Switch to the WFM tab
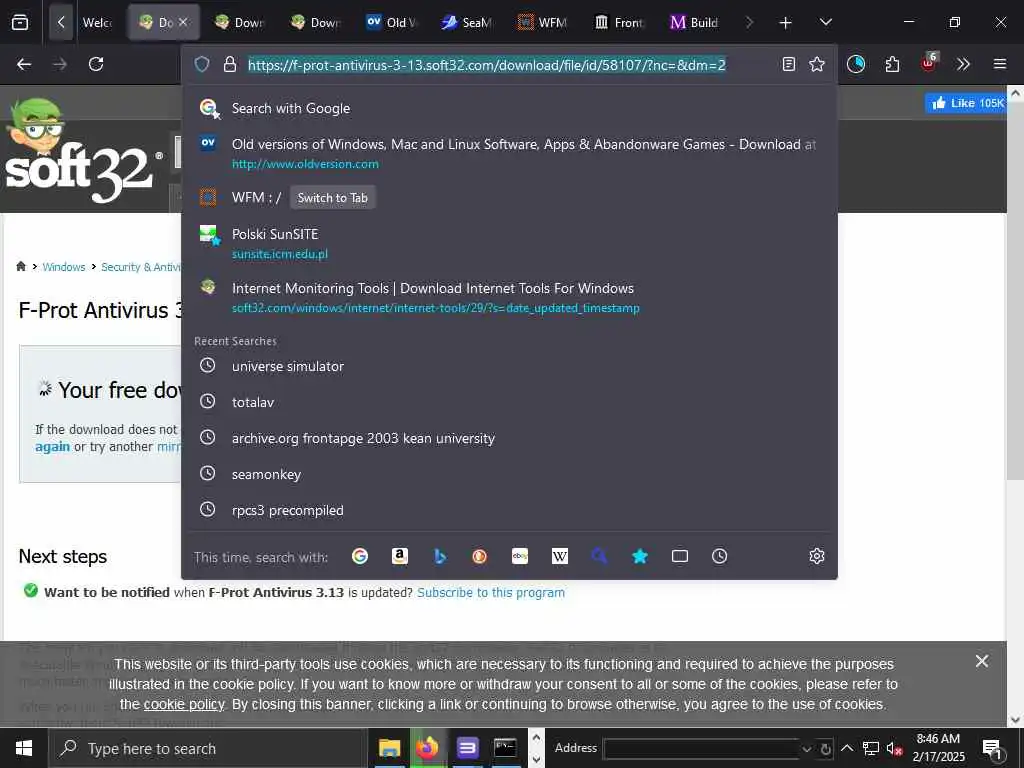Image resolution: width=1024 pixels, height=768 pixels. click(x=543, y=22)
